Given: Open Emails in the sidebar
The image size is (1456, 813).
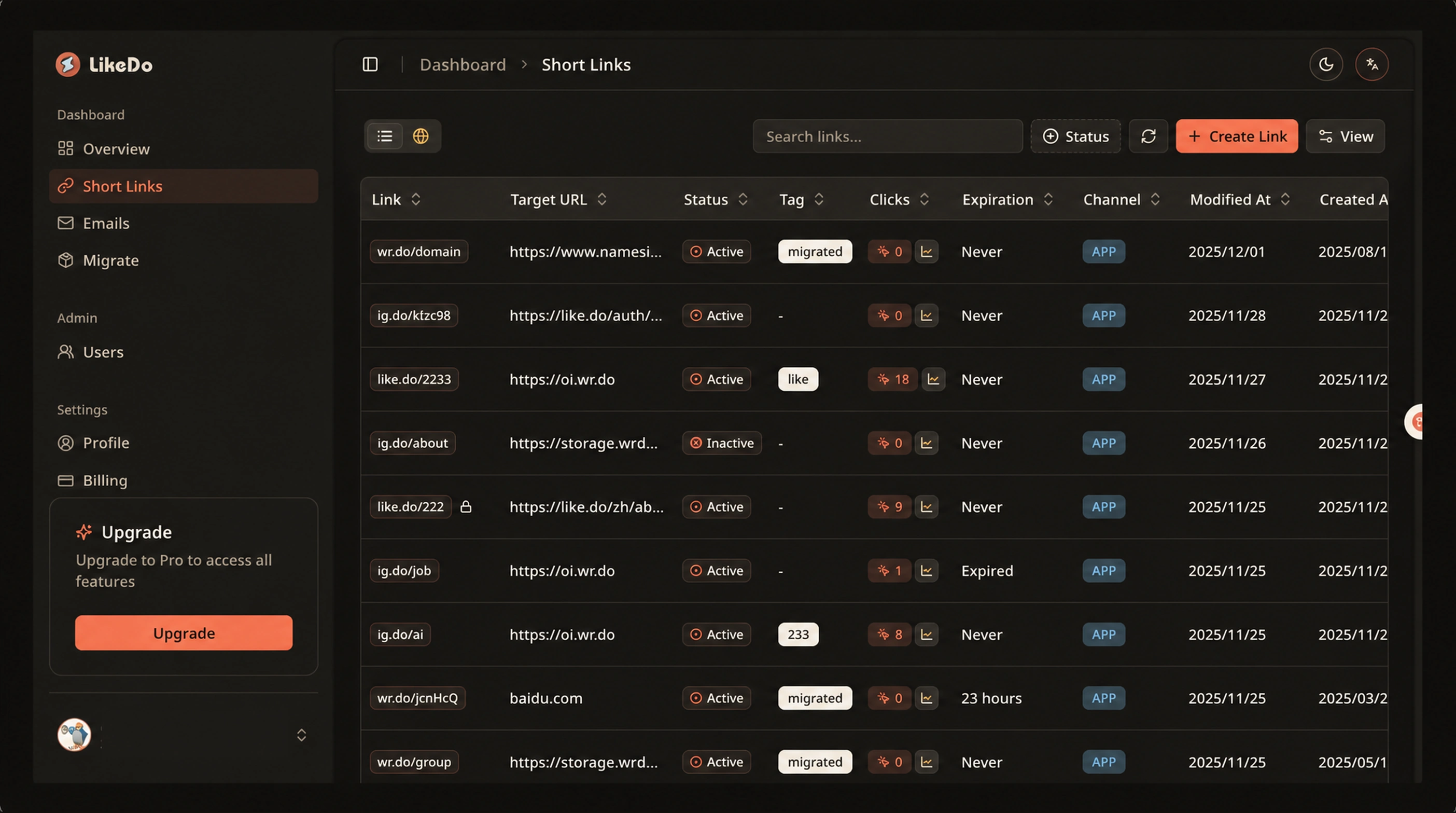Looking at the screenshot, I should click(183, 223).
